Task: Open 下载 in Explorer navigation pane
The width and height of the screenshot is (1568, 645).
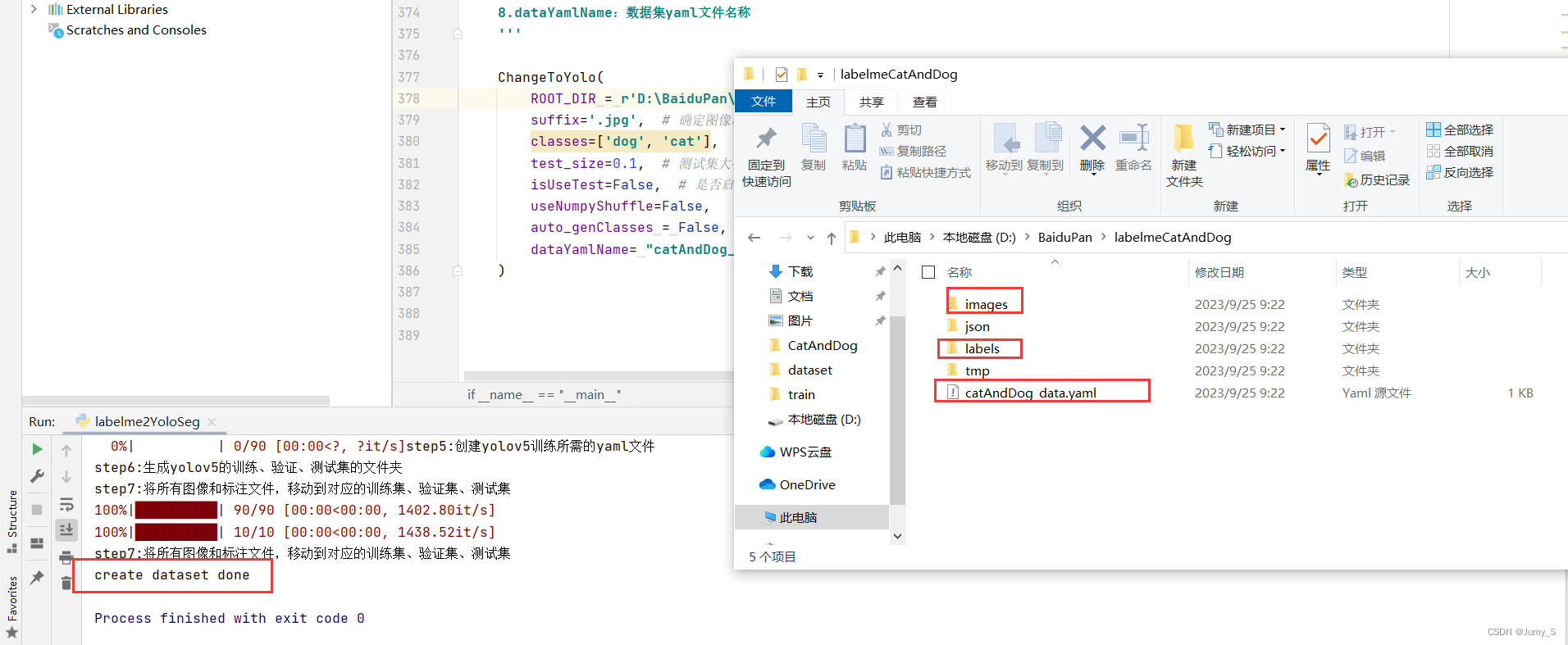Action: coord(800,271)
